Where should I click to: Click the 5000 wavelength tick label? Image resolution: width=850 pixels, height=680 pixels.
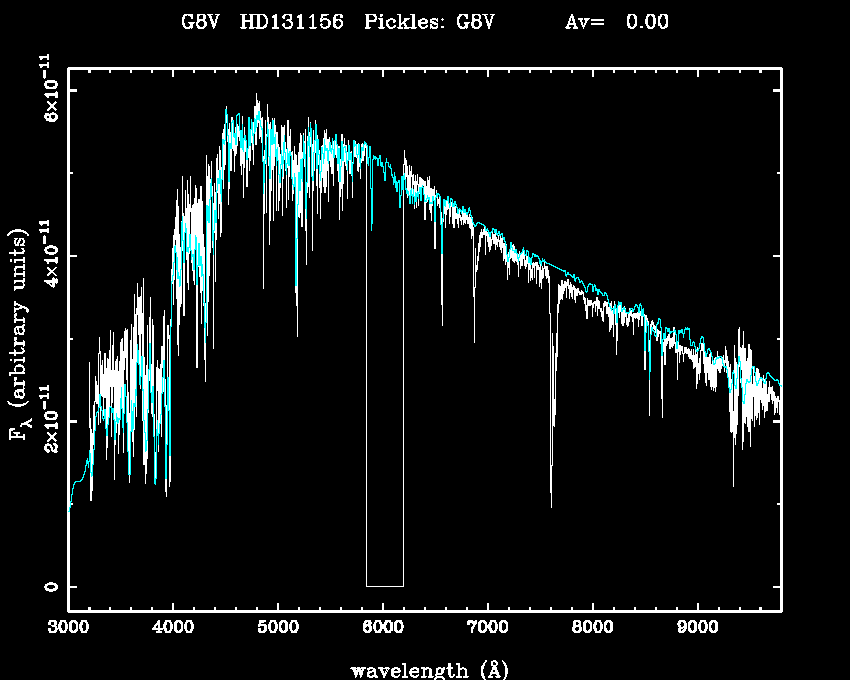click(x=278, y=628)
